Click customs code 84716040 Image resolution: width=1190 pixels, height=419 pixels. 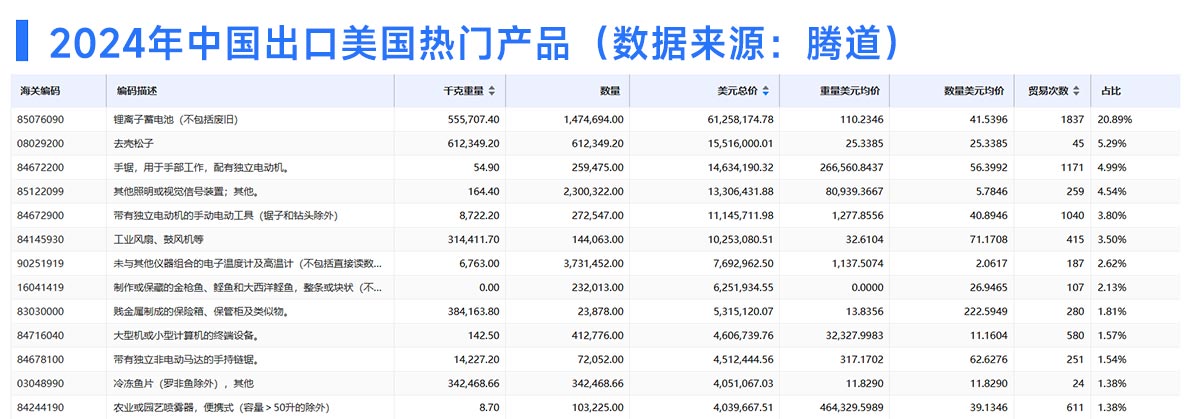[39, 336]
